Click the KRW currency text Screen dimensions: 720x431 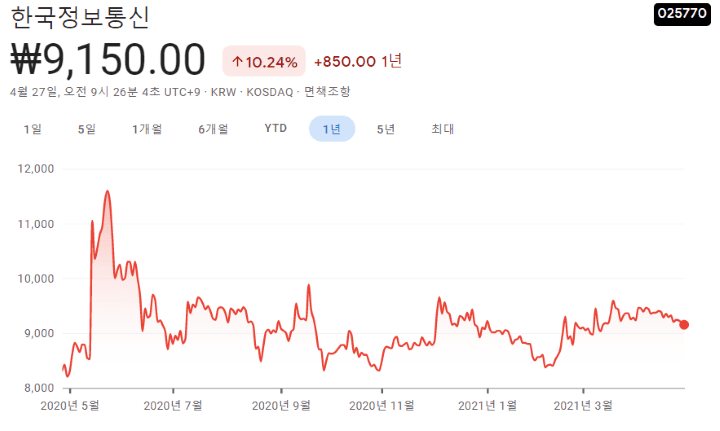point(224,92)
